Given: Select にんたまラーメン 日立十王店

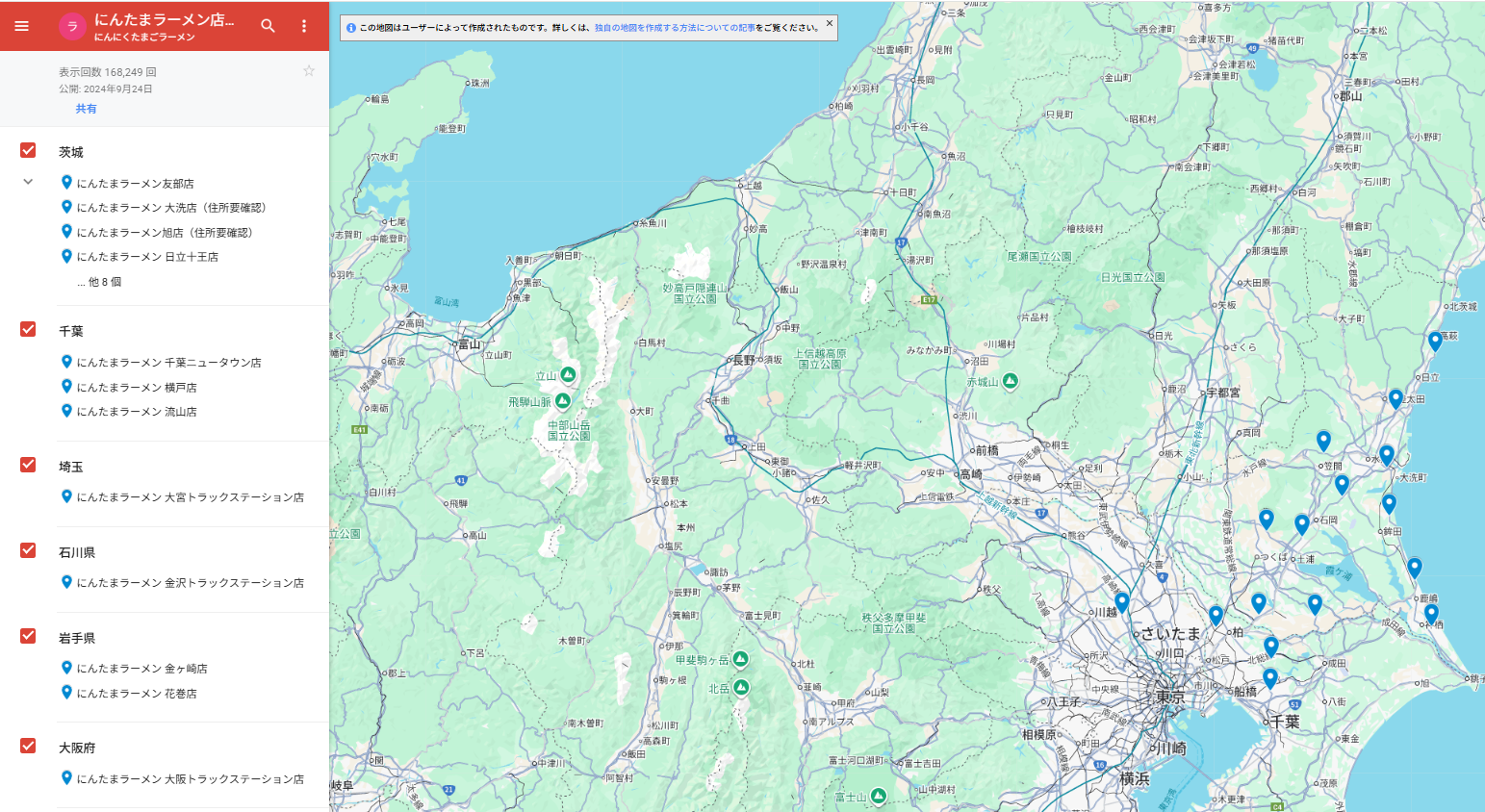Looking at the screenshot, I should pyautogui.click(x=147, y=257).
